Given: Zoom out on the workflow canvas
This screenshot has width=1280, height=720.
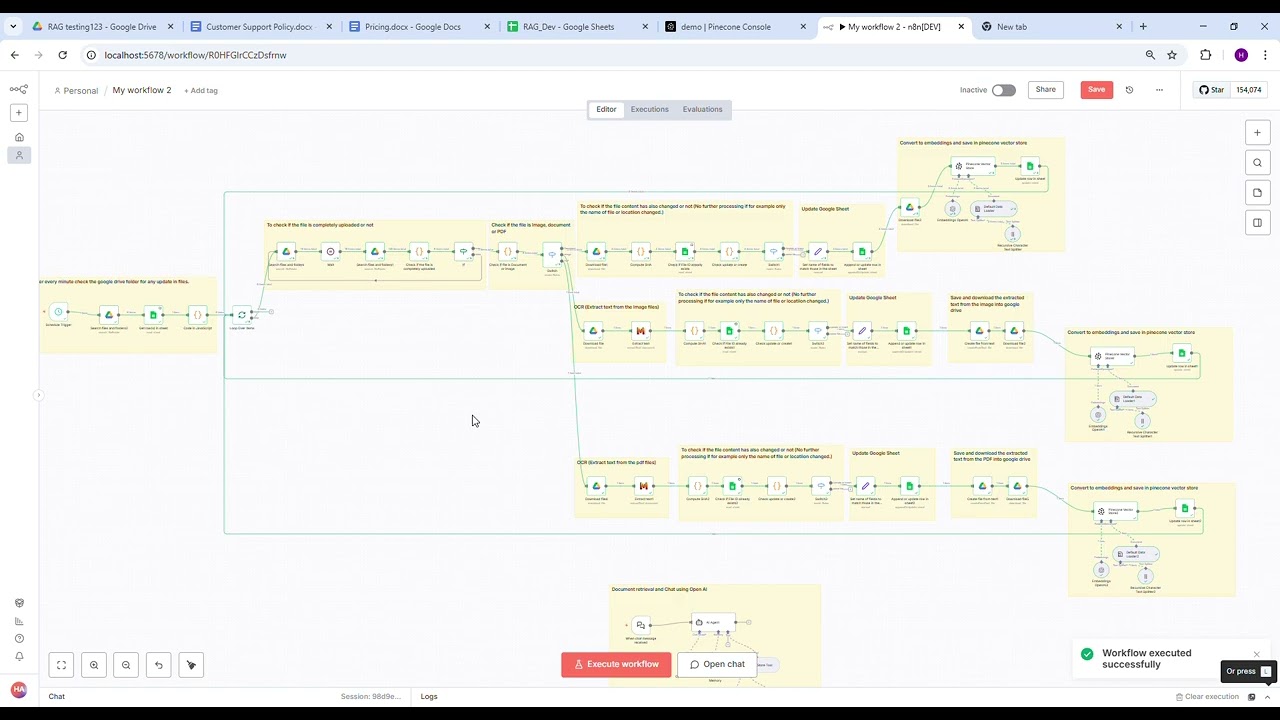Looking at the screenshot, I should coord(126,665).
